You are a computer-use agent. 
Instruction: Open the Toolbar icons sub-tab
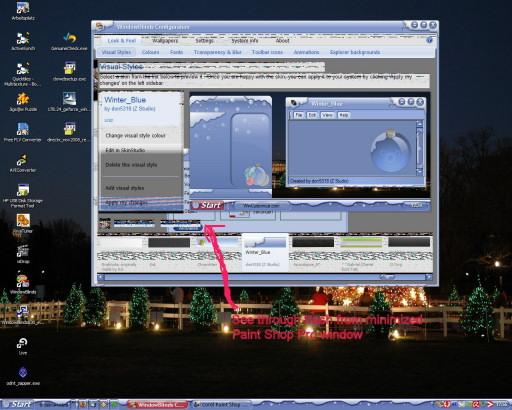pyautogui.click(x=267, y=52)
